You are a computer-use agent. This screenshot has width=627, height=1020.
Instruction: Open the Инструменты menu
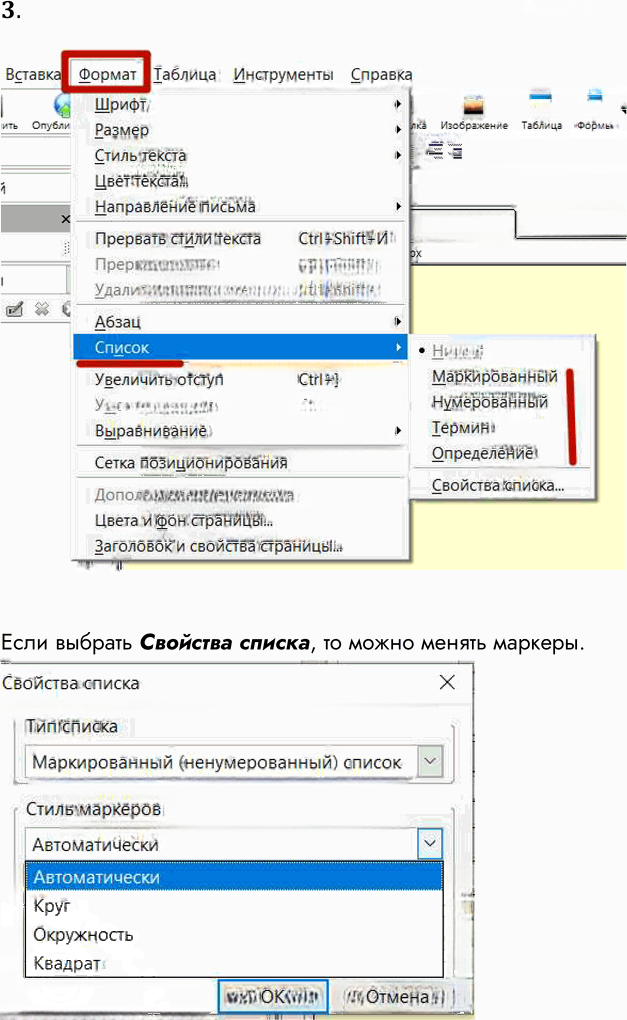click(283, 75)
